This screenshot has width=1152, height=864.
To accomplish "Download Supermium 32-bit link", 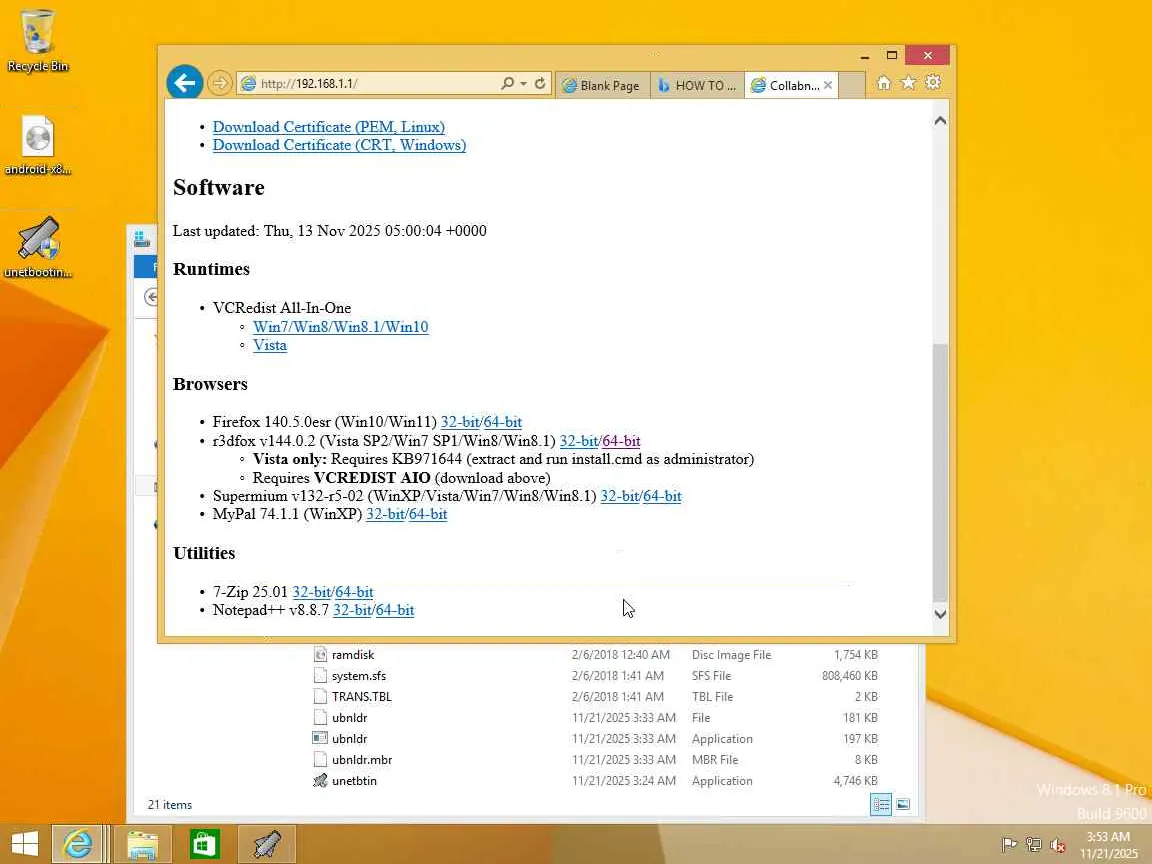I will tap(619, 496).
